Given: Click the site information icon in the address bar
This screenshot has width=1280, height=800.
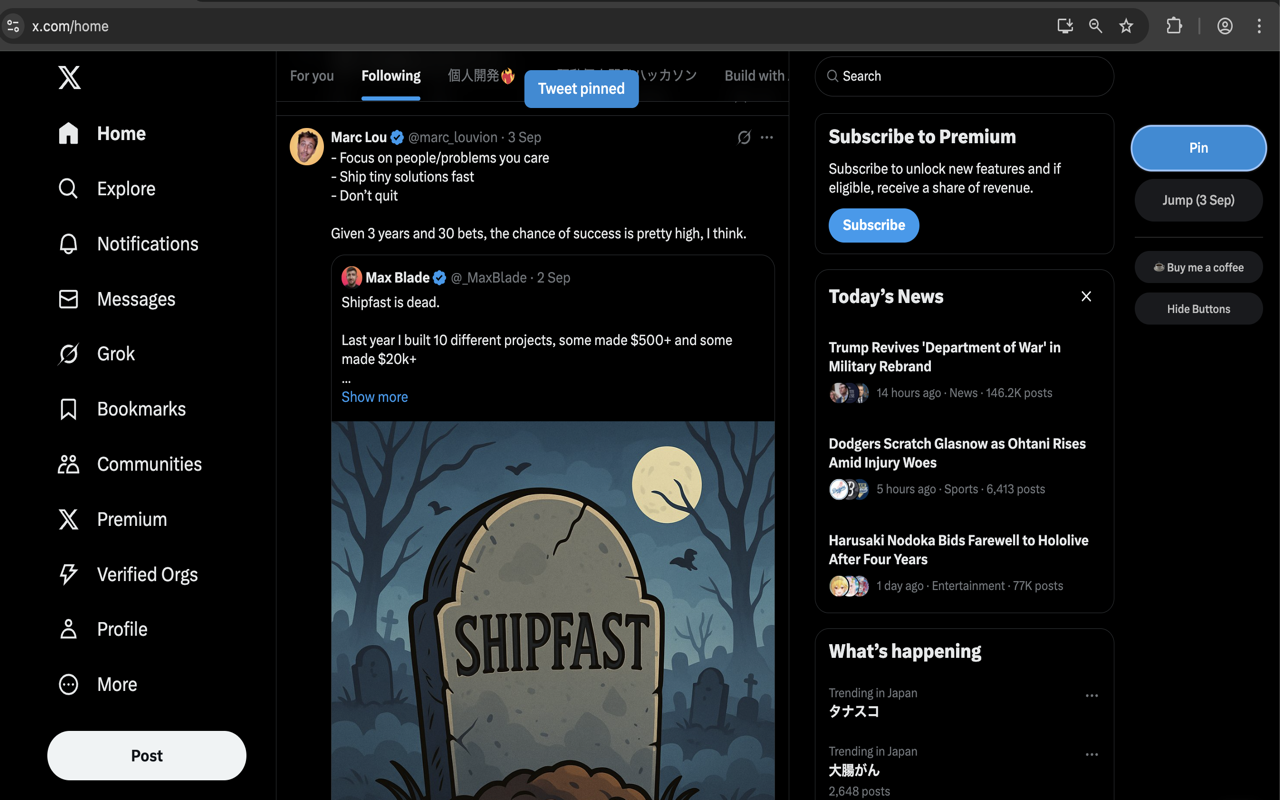Looking at the screenshot, I should (13, 26).
